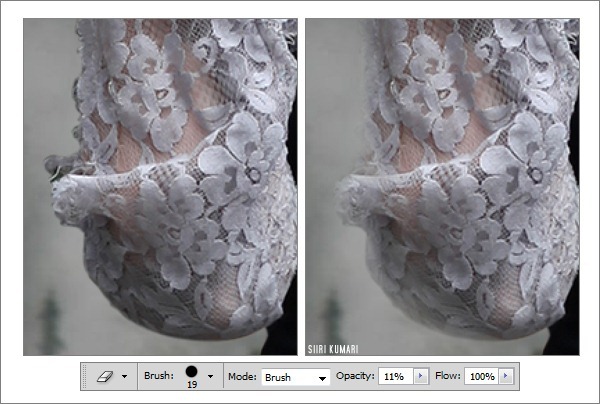This screenshot has height=404, width=600.
Task: Open the Opacity slider popup arrow
Action: (x=420, y=377)
